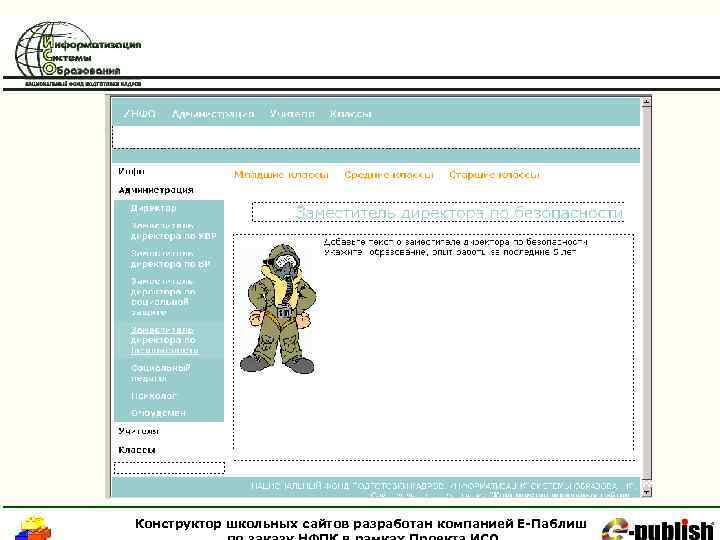The width and height of the screenshot is (720, 540).
Task: Expand the Учителя sidebar section
Action: (138, 431)
